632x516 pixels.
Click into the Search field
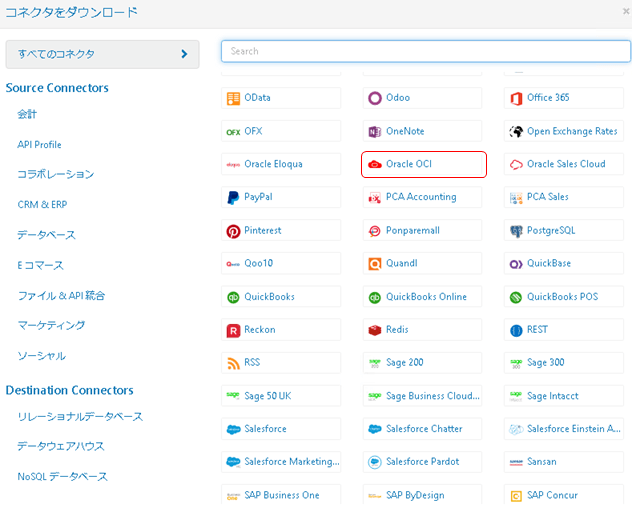[x=425, y=51]
